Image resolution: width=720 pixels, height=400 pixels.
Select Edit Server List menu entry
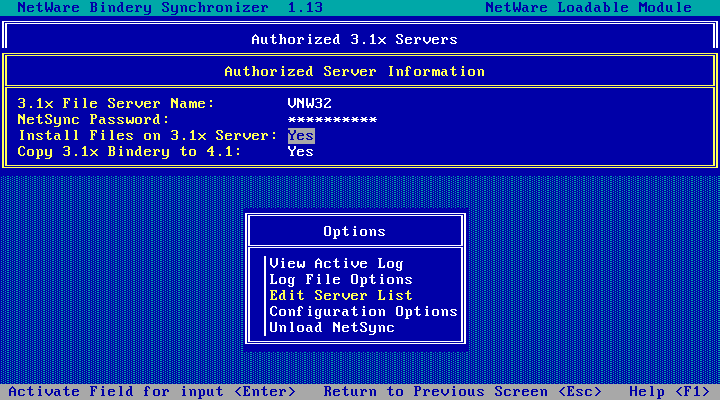341,295
